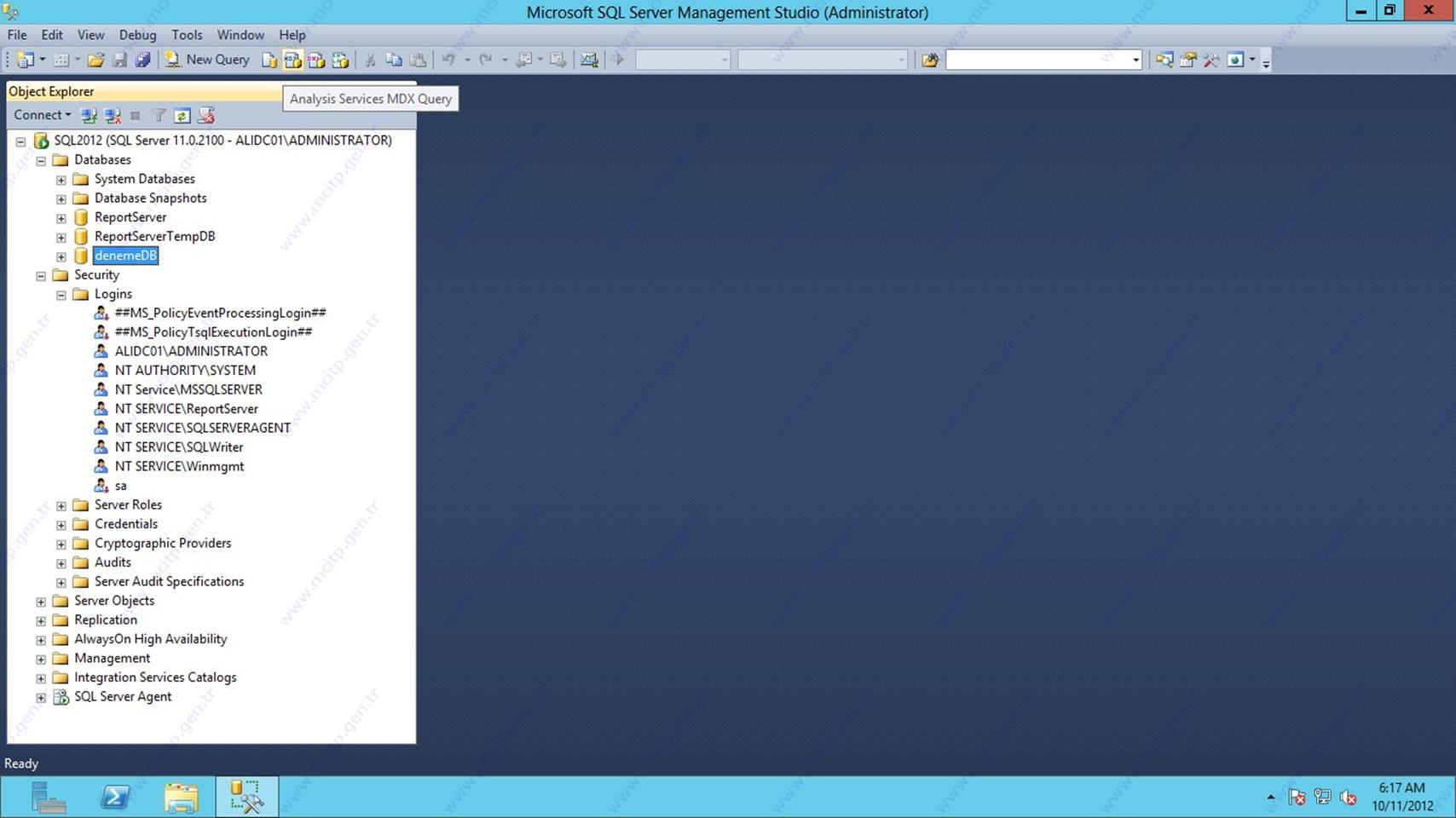Expand the denemeDB database node
The width and height of the screenshot is (1456, 818).
[61, 256]
